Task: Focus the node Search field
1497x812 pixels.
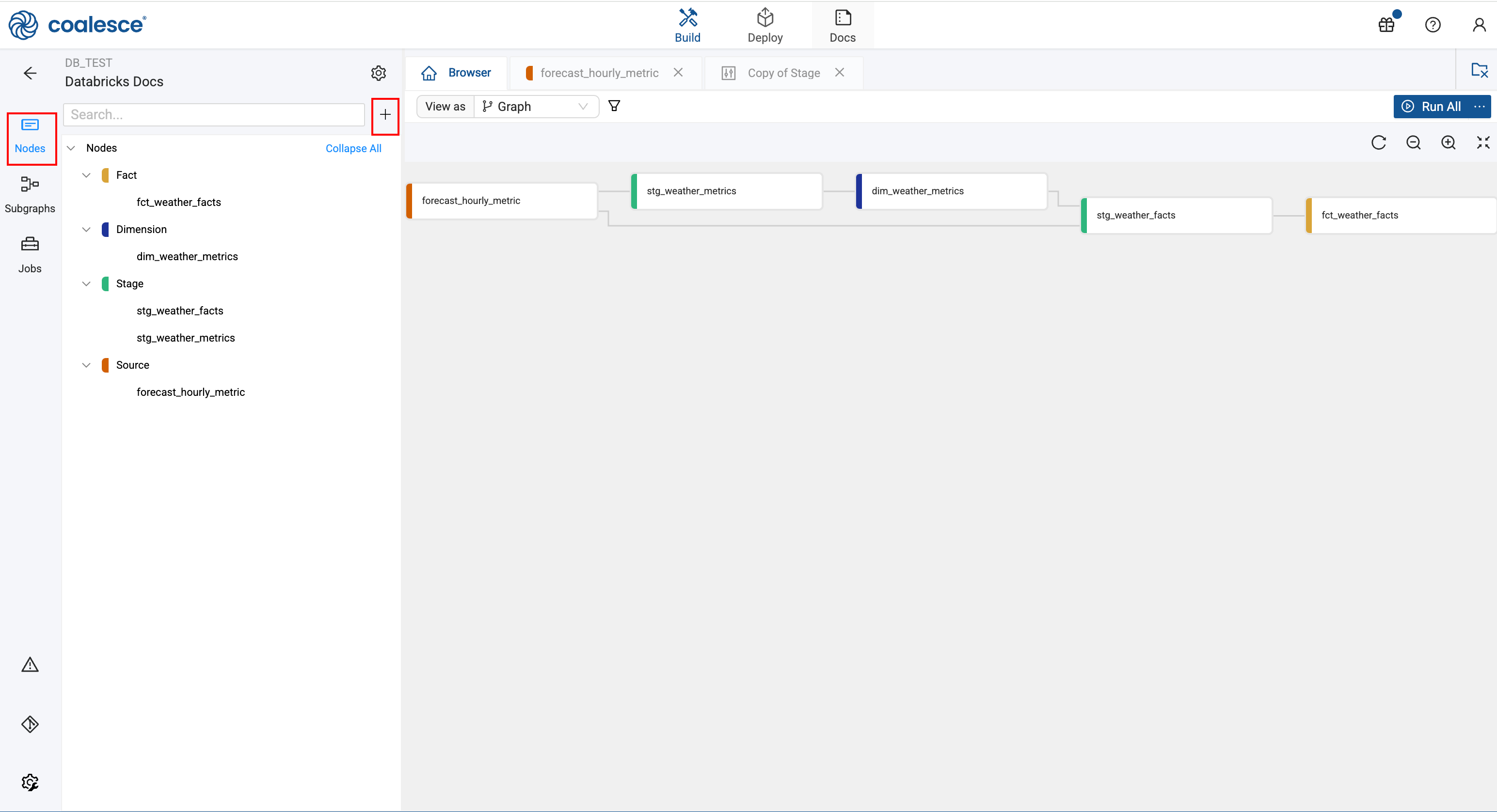Action: coord(214,114)
